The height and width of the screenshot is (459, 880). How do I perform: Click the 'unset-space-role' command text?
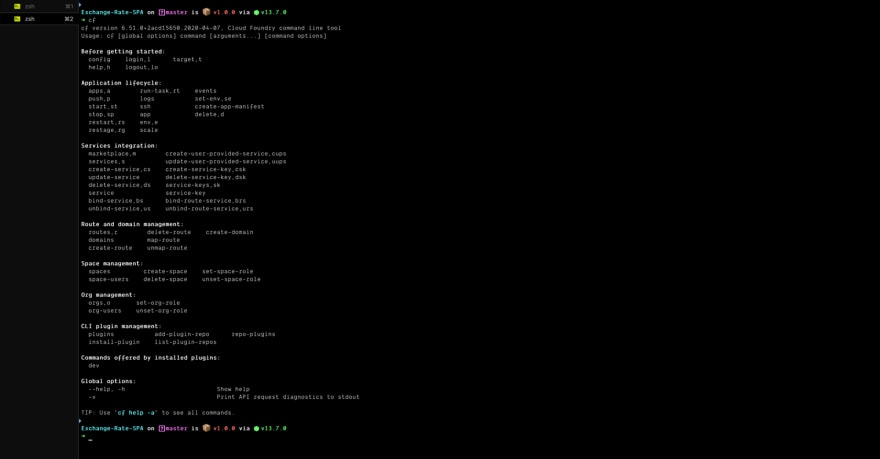coord(231,279)
